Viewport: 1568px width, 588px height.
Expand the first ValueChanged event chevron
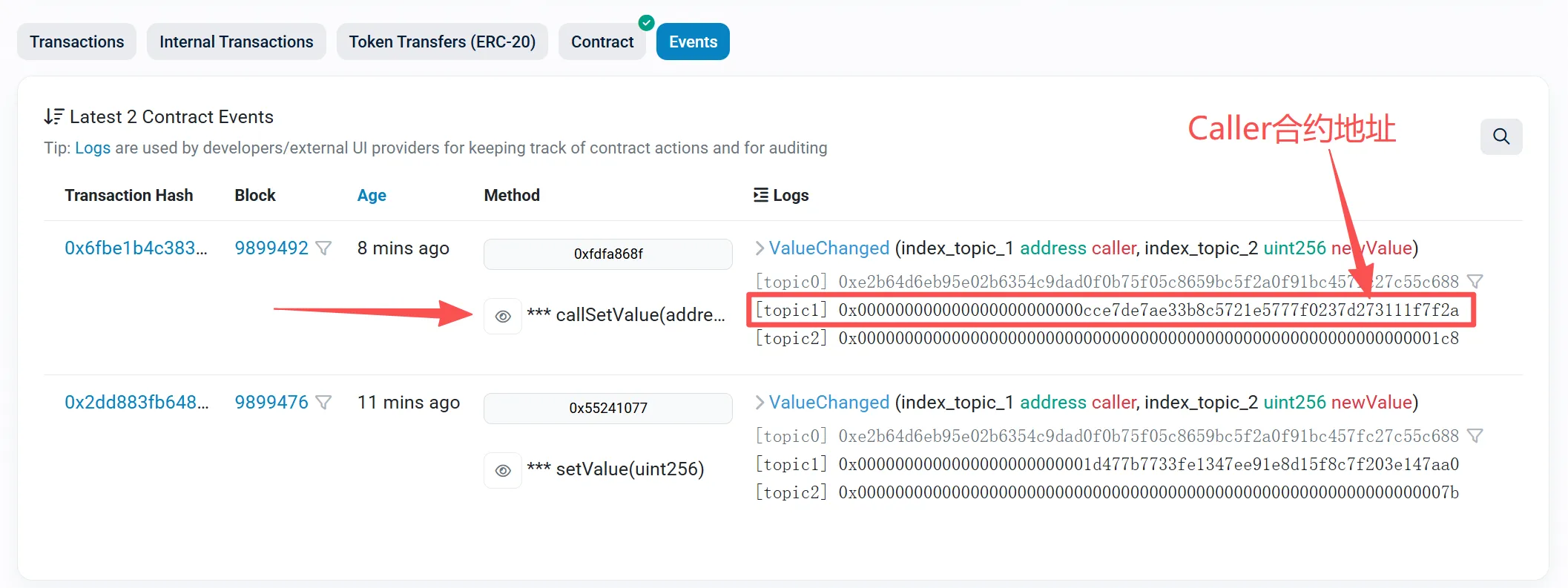tap(760, 248)
